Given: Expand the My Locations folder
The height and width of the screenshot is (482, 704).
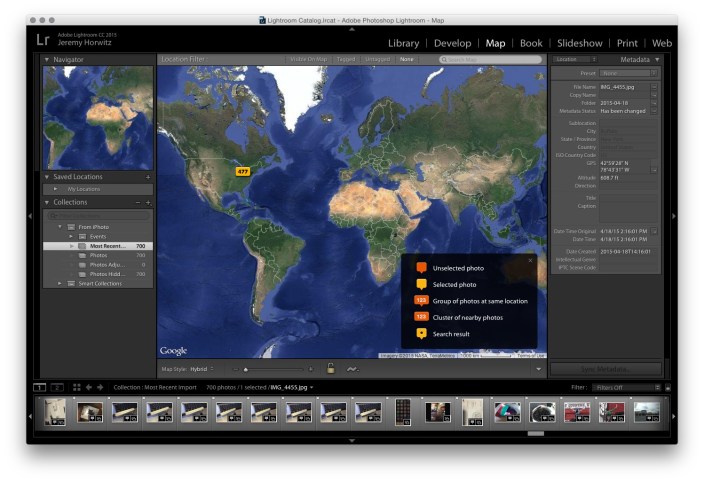Looking at the screenshot, I should (x=56, y=188).
